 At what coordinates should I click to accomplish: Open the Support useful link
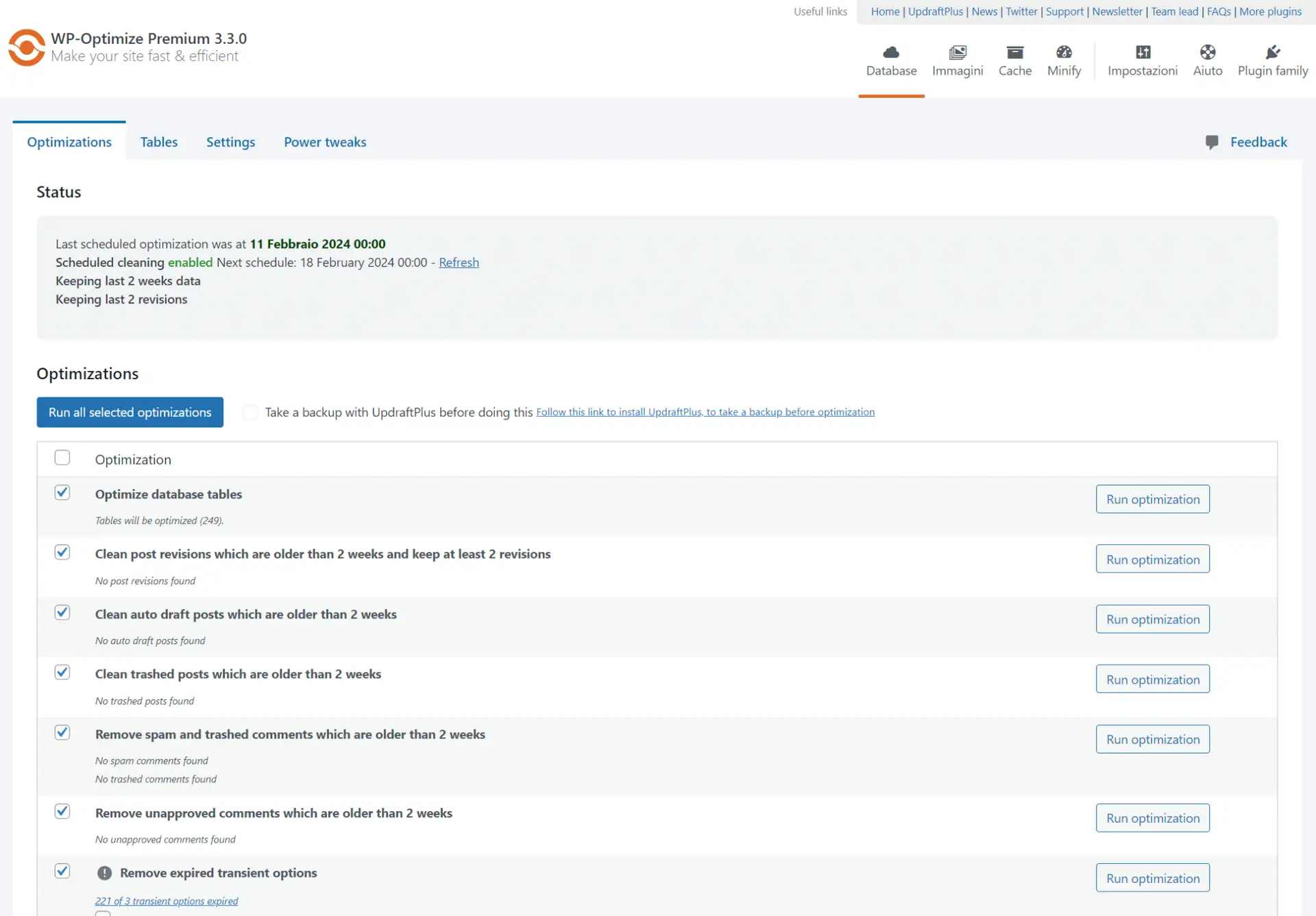[1064, 12]
